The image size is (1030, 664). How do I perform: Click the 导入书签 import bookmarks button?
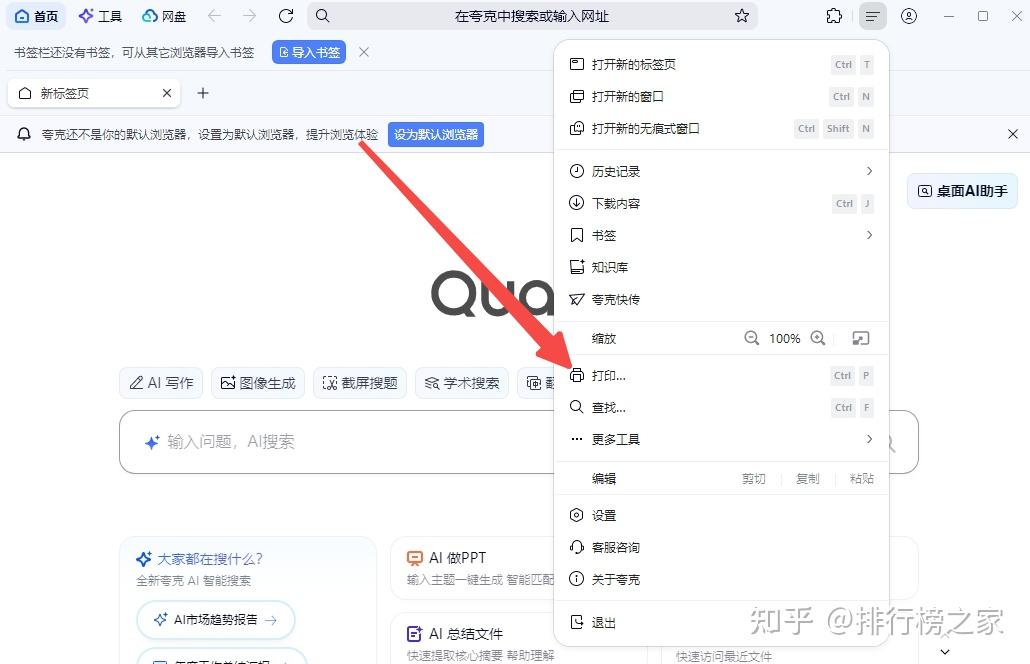[x=309, y=53]
